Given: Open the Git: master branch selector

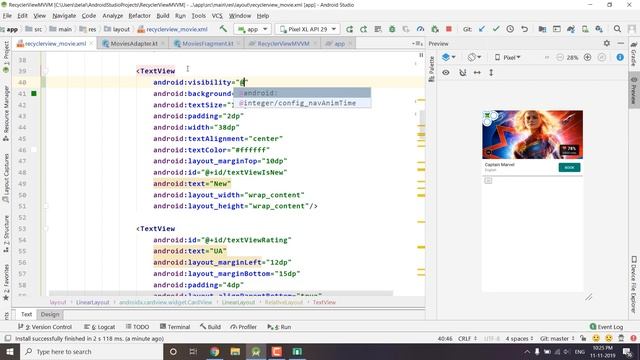Looking at the screenshot, I should pos(557,338).
